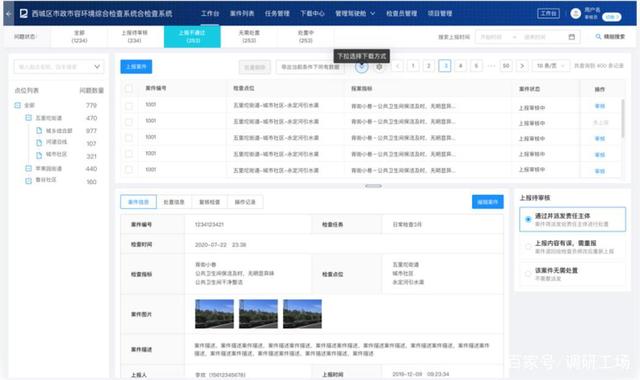
Task: Click the document icon of 城市社区
Action: pos(39,155)
